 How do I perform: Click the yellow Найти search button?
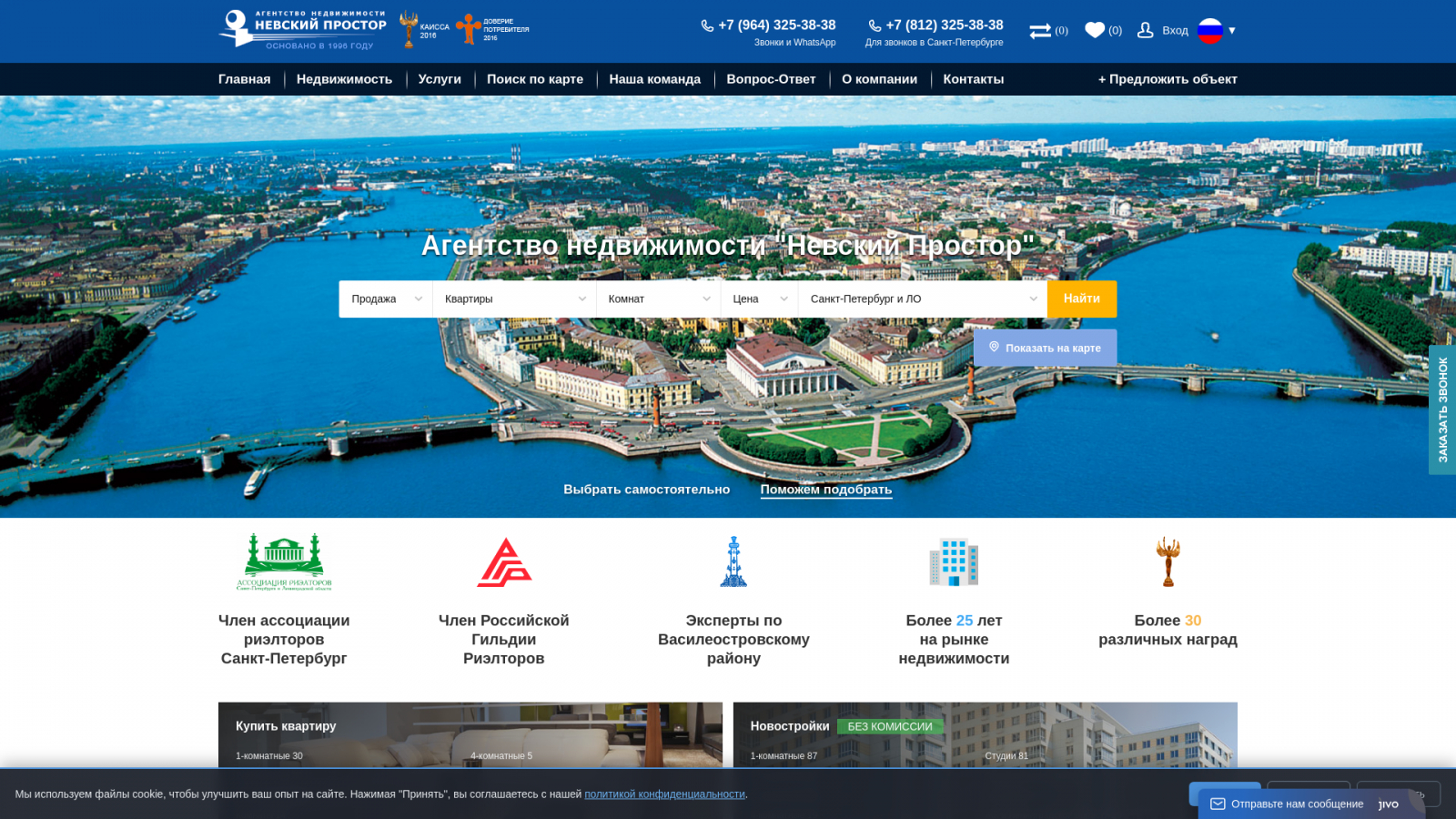(1082, 299)
